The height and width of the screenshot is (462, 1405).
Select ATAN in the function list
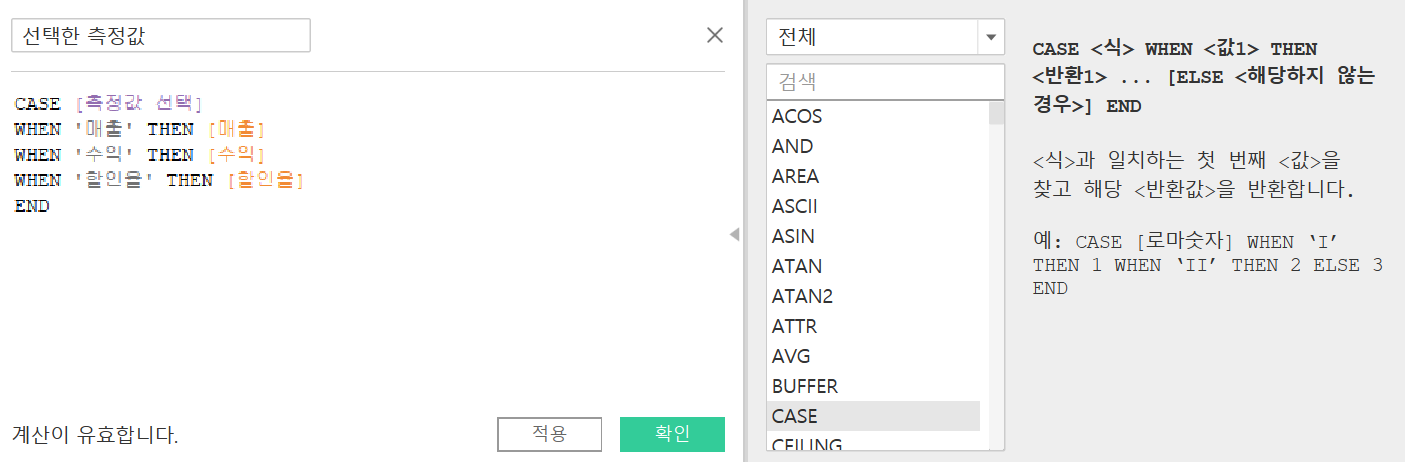pyautogui.click(x=875, y=266)
